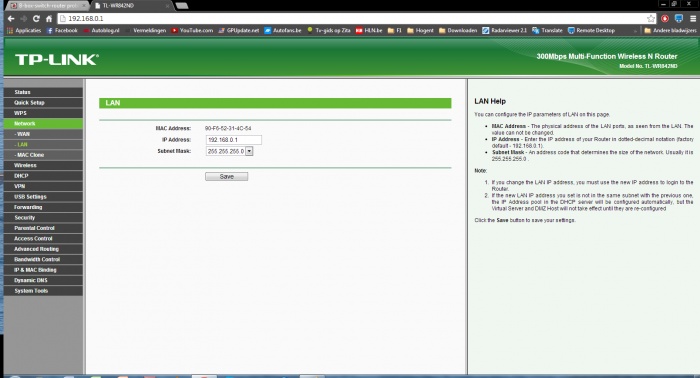
Task: Open the Remote Desktop bookmark
Action: click(591, 30)
